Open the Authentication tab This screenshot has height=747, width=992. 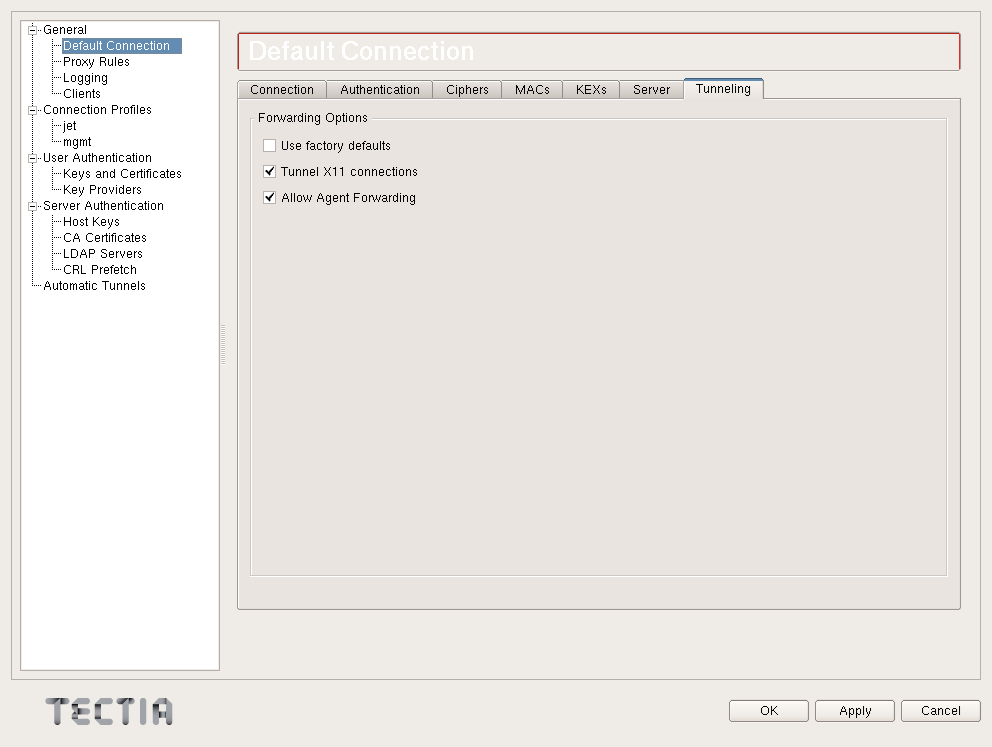380,90
